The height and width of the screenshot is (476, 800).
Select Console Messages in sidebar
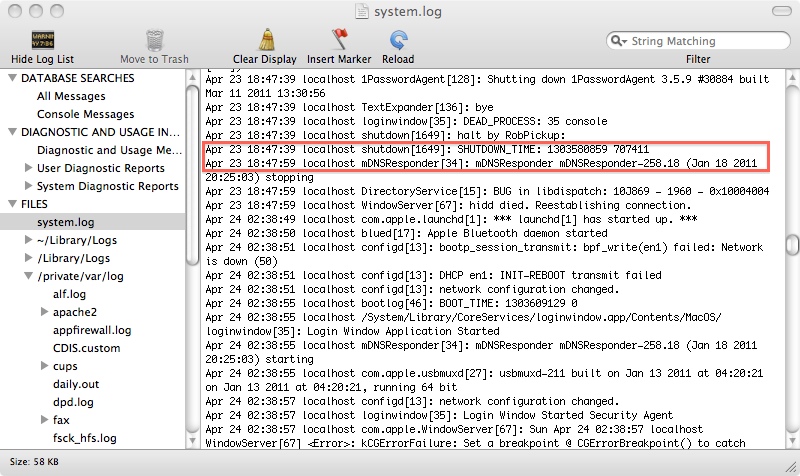click(85, 114)
